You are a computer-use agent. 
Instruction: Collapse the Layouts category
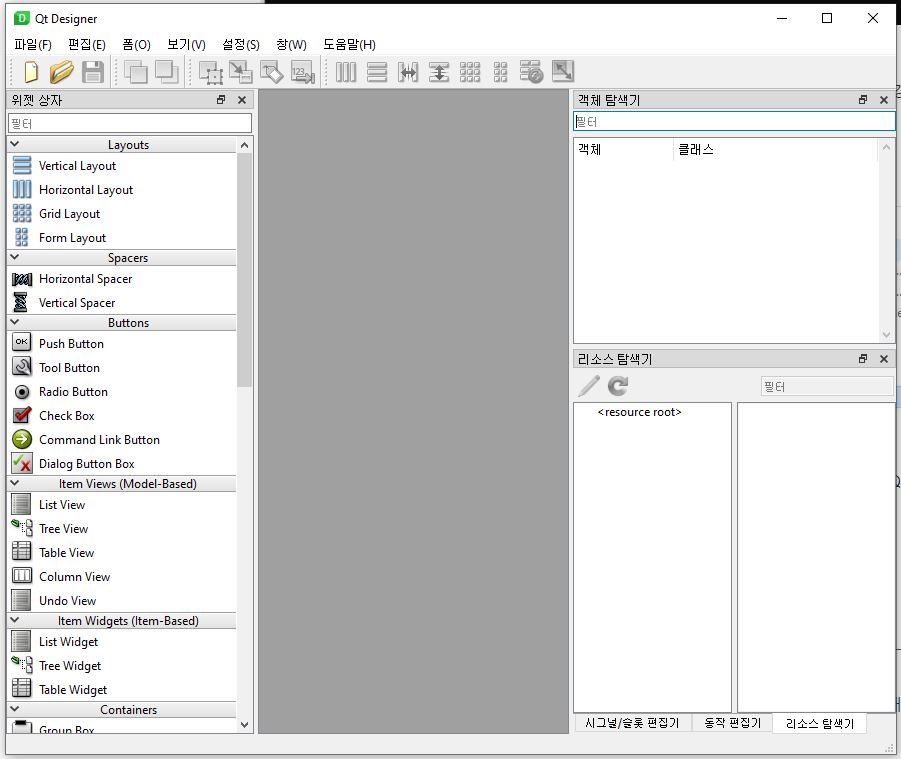15,144
